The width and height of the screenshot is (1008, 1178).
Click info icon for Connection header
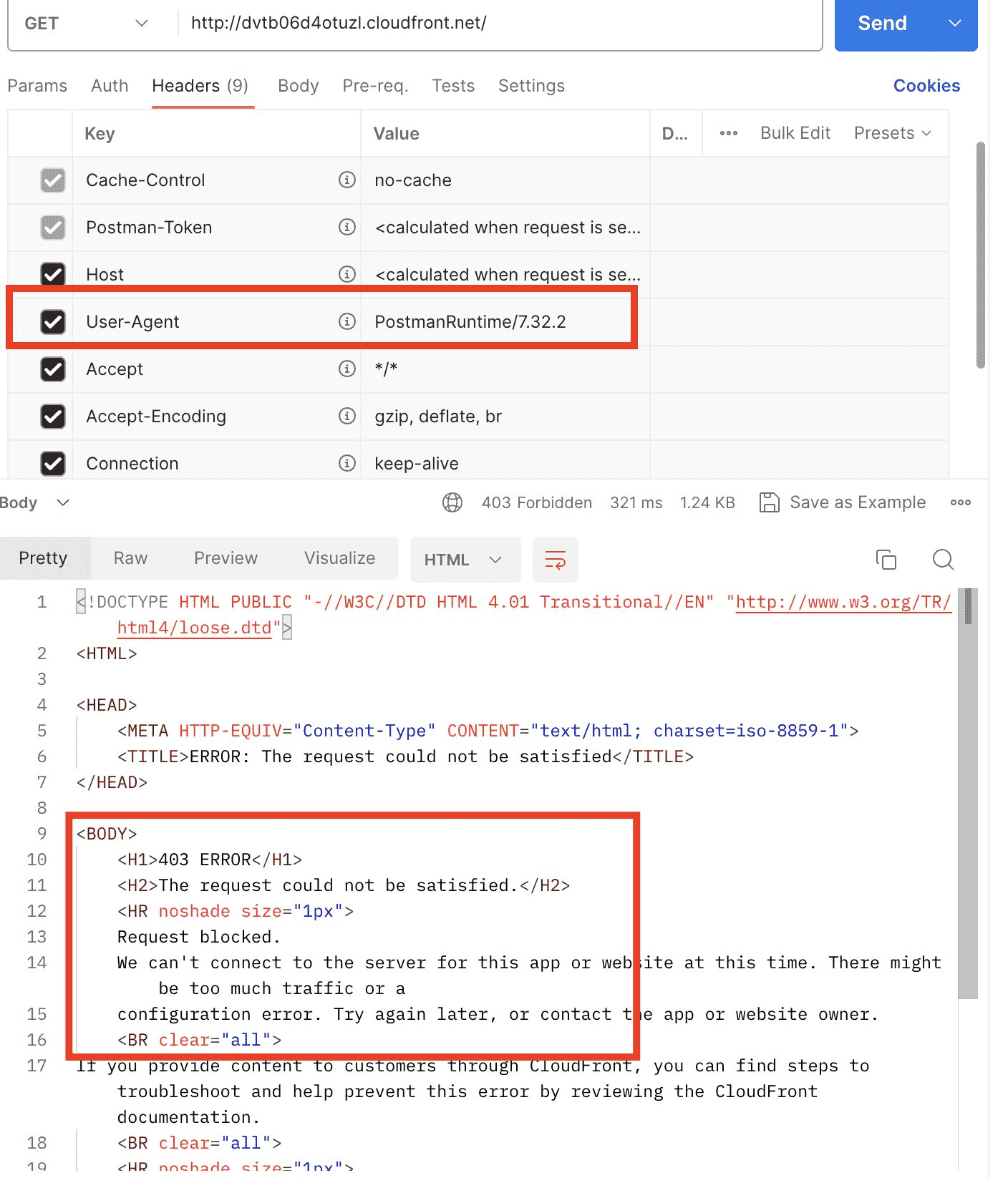pos(347,463)
